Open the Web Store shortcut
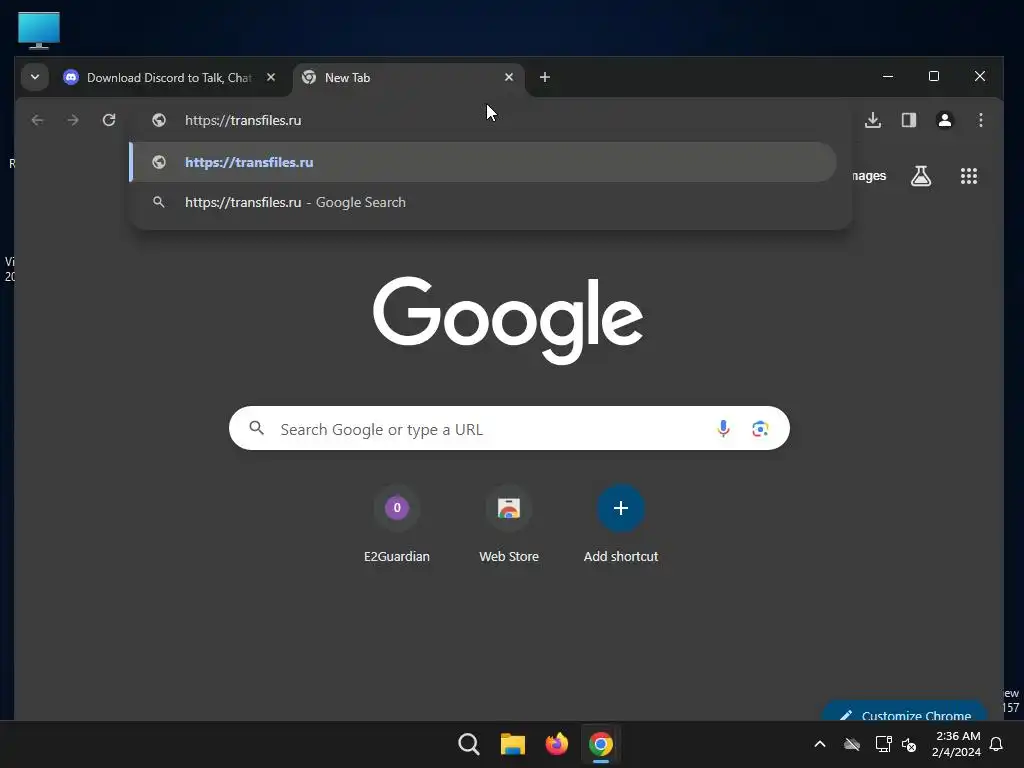 (509, 524)
